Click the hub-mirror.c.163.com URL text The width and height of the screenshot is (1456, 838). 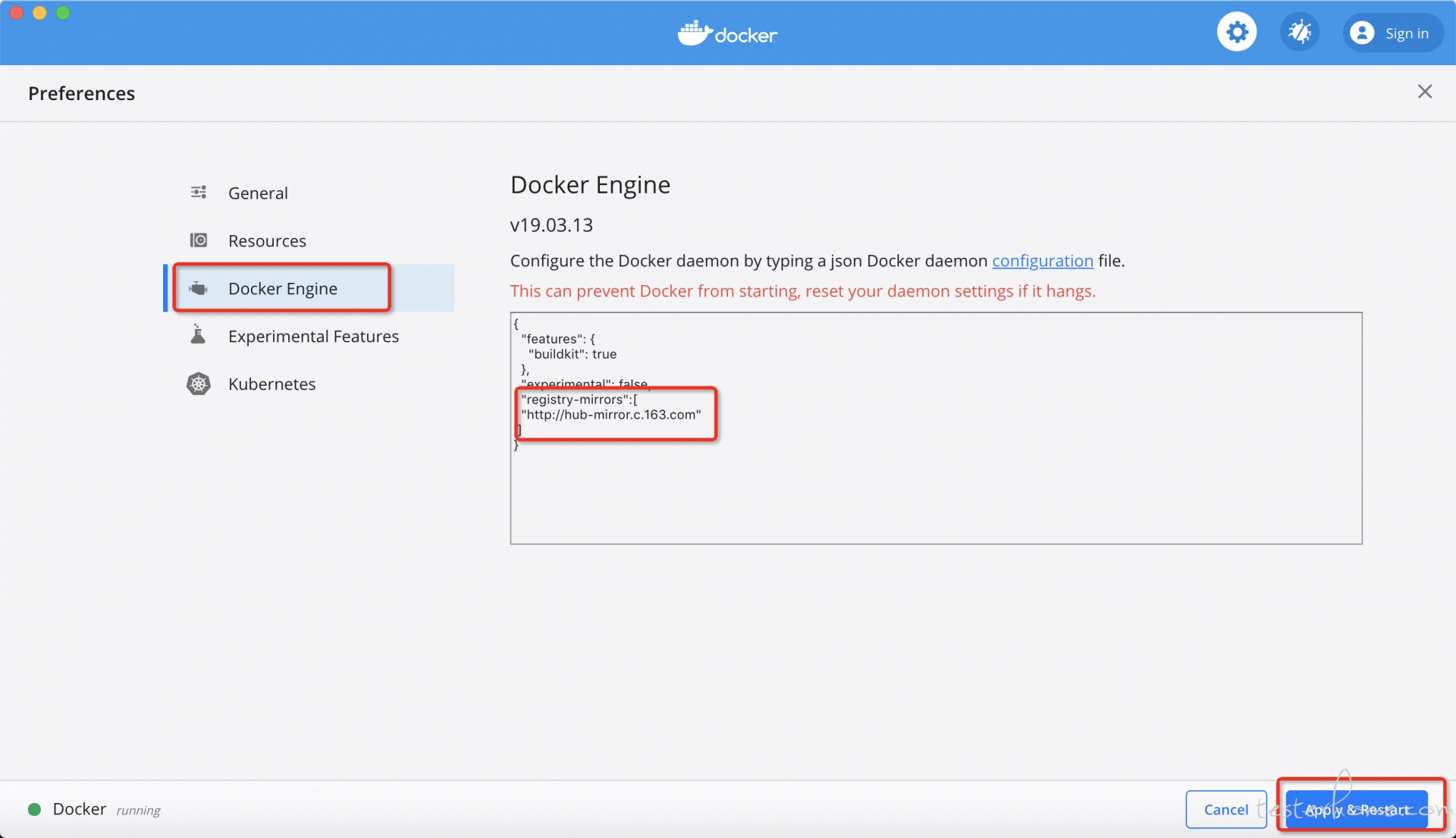(611, 415)
